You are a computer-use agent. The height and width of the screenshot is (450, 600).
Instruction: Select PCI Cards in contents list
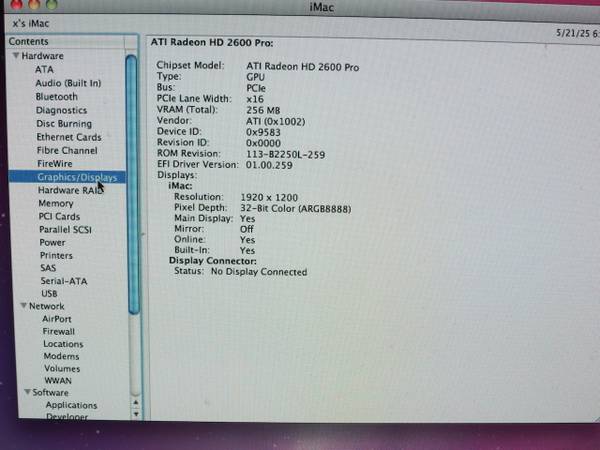click(60, 216)
